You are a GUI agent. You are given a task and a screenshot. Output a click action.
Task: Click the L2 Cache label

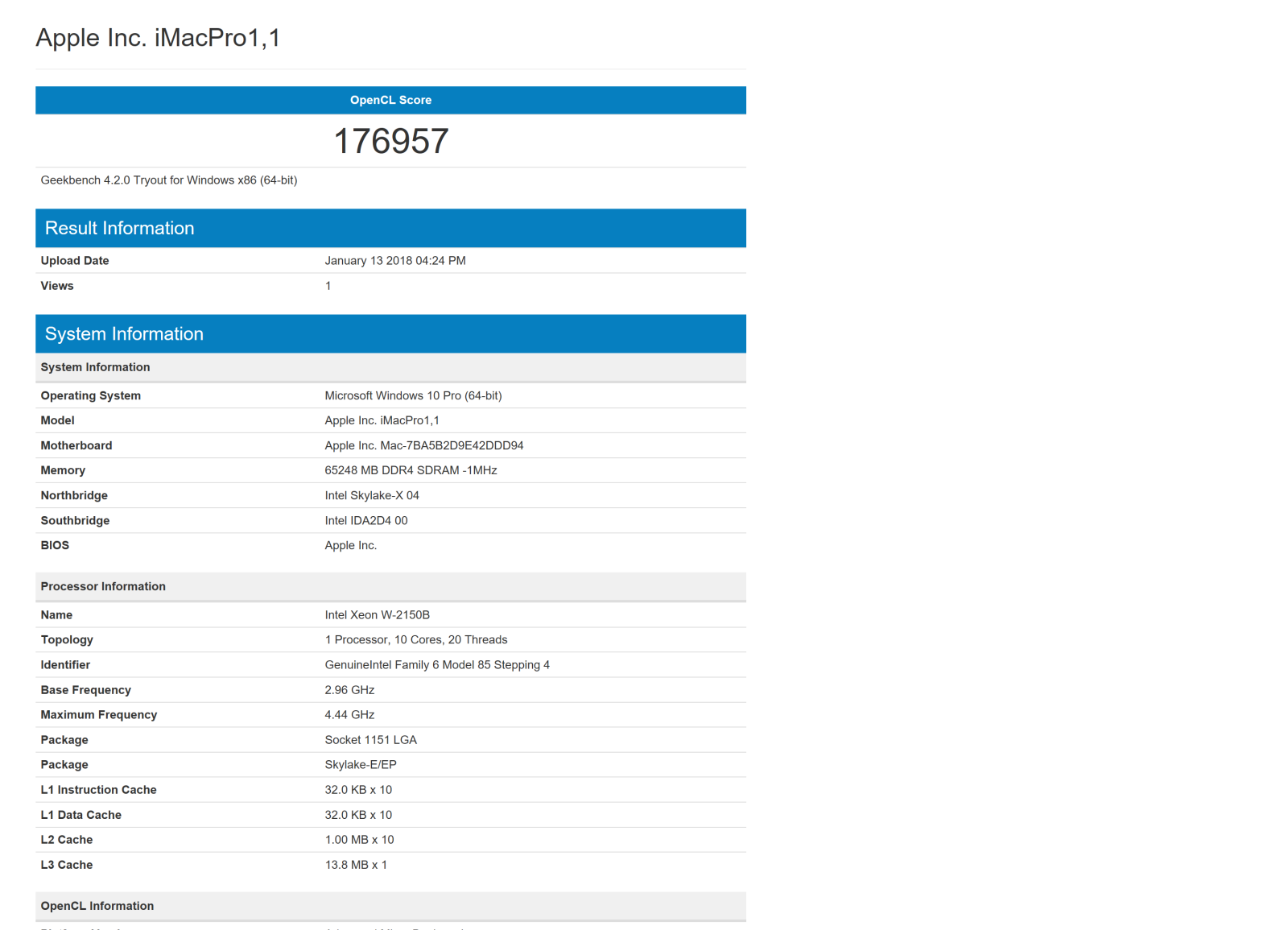click(x=67, y=840)
